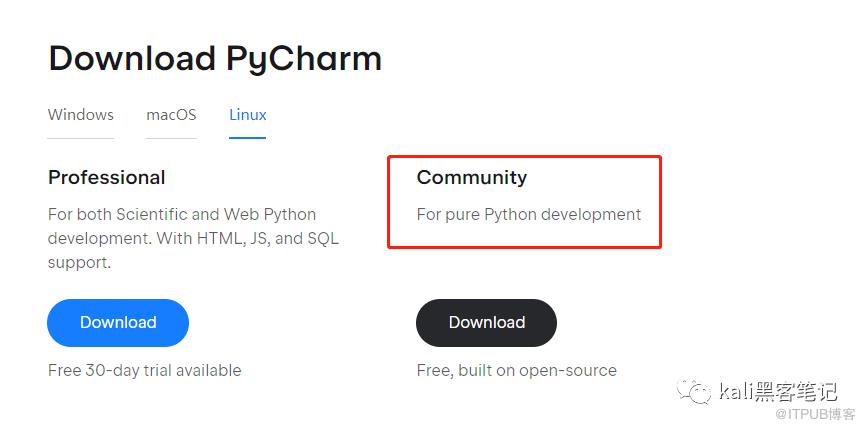This screenshot has height=429, width=865.
Task: Select the macOS tab
Action: (171, 115)
